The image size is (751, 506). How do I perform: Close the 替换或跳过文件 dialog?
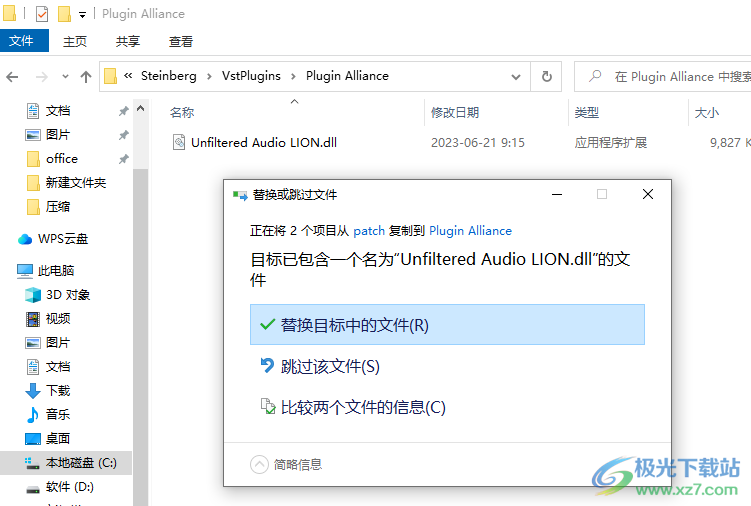(x=648, y=194)
